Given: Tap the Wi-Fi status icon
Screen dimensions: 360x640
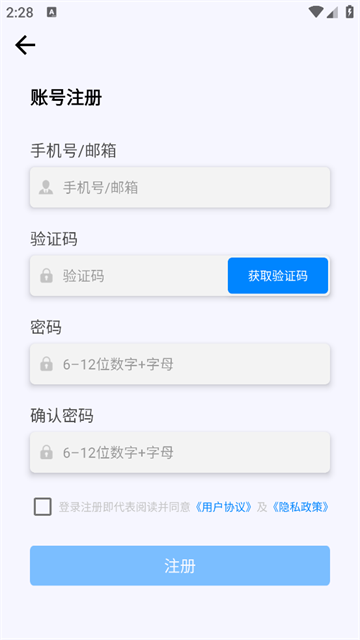Looking at the screenshot, I should 316,12.
